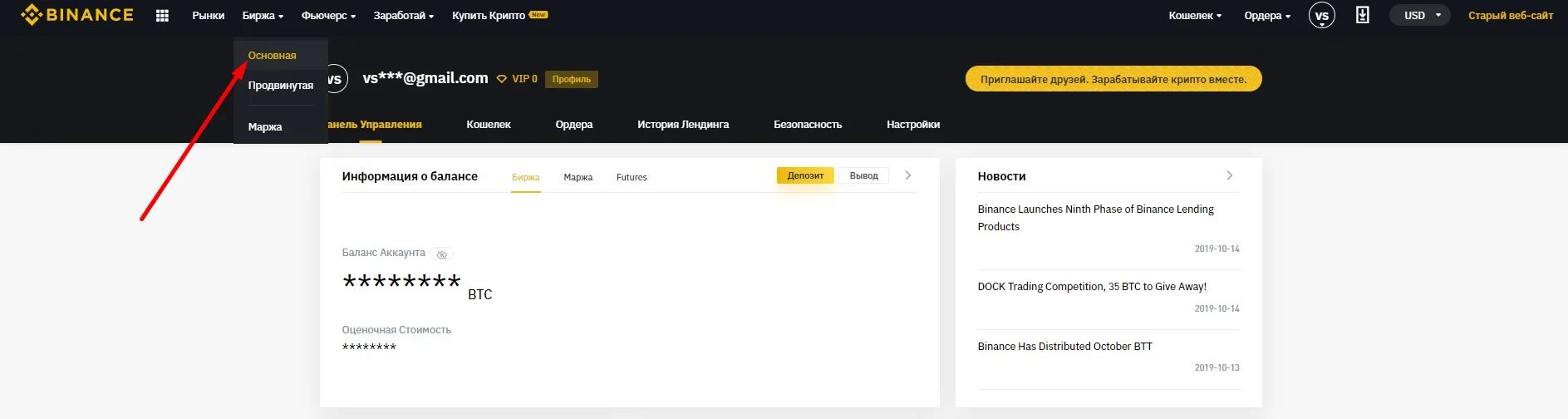Open the Безопасность tab
1568x419 pixels.
pos(808,125)
